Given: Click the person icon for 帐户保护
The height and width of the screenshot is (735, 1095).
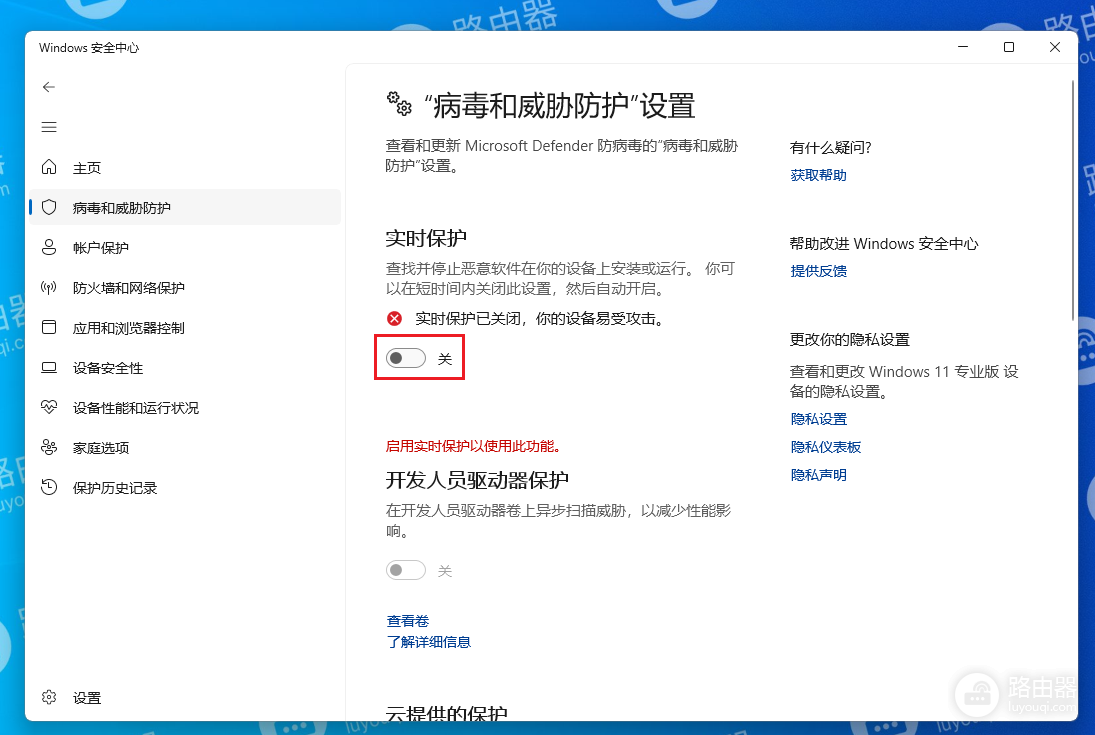Looking at the screenshot, I should tap(48, 247).
